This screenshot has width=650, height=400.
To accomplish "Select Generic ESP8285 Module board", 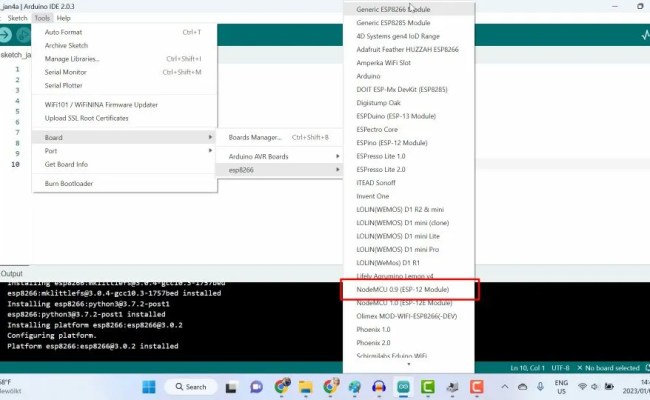I will (409, 22).
